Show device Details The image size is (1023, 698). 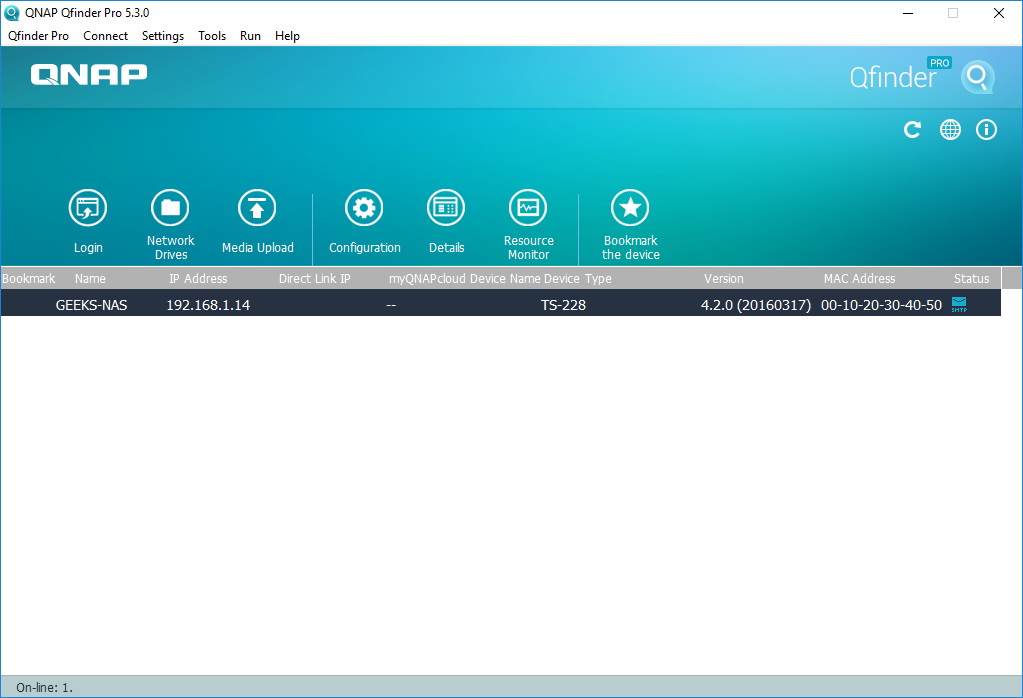point(446,209)
